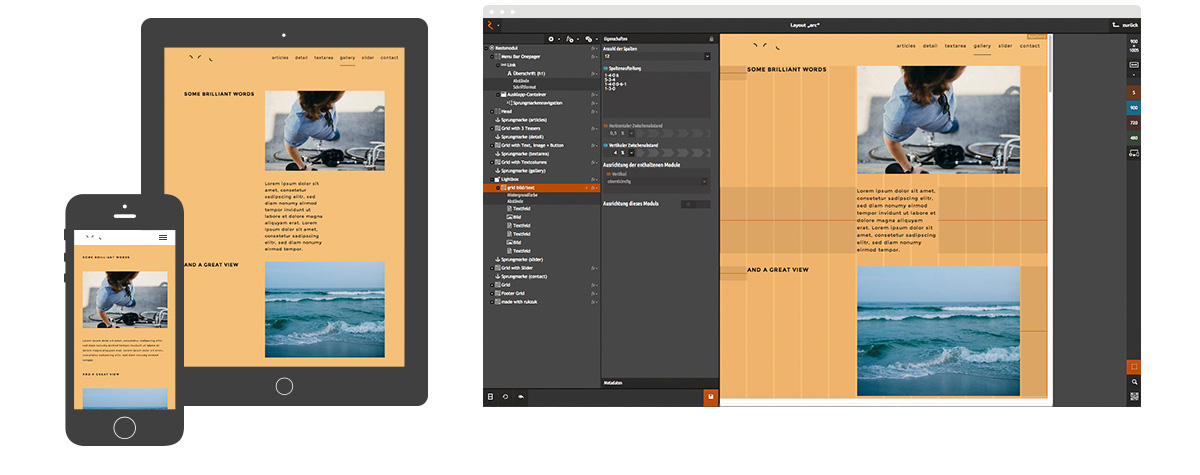Click the refresh icon in bottom toolbar
Screen dimensions: 1200x475
pyautogui.click(x=505, y=397)
